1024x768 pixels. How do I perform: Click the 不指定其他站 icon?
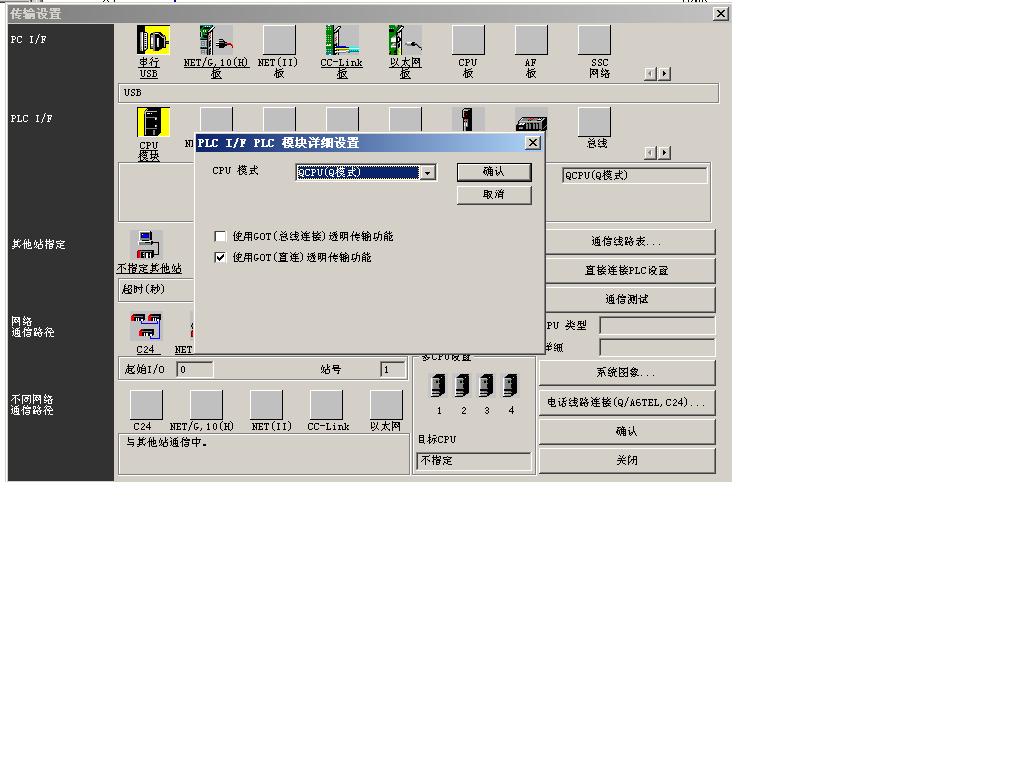(x=148, y=245)
